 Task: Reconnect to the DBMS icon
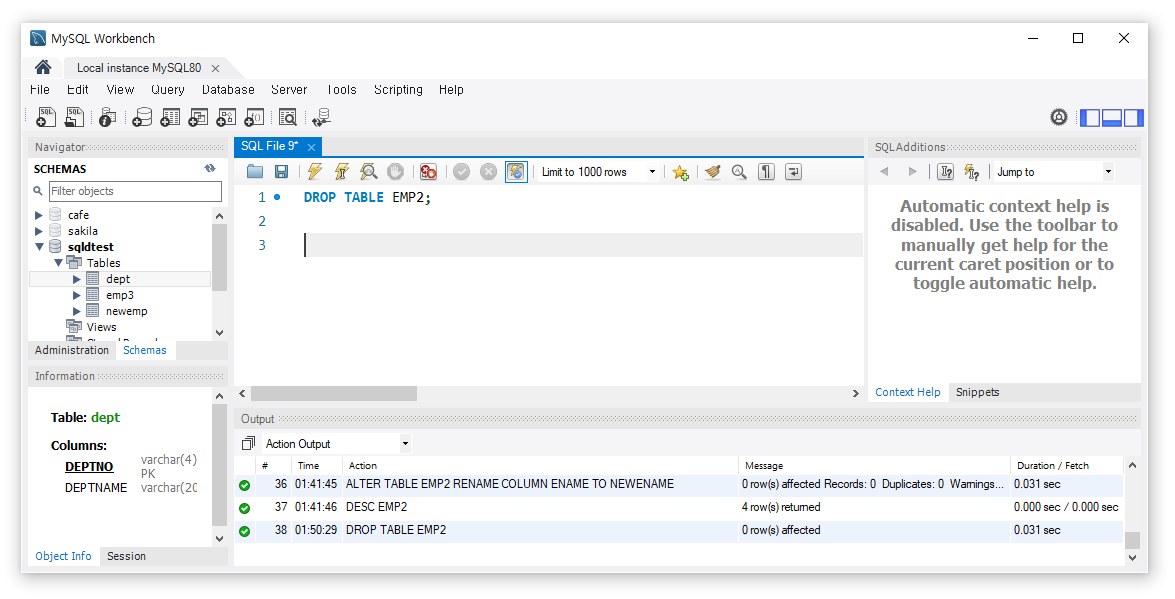[x=321, y=117]
